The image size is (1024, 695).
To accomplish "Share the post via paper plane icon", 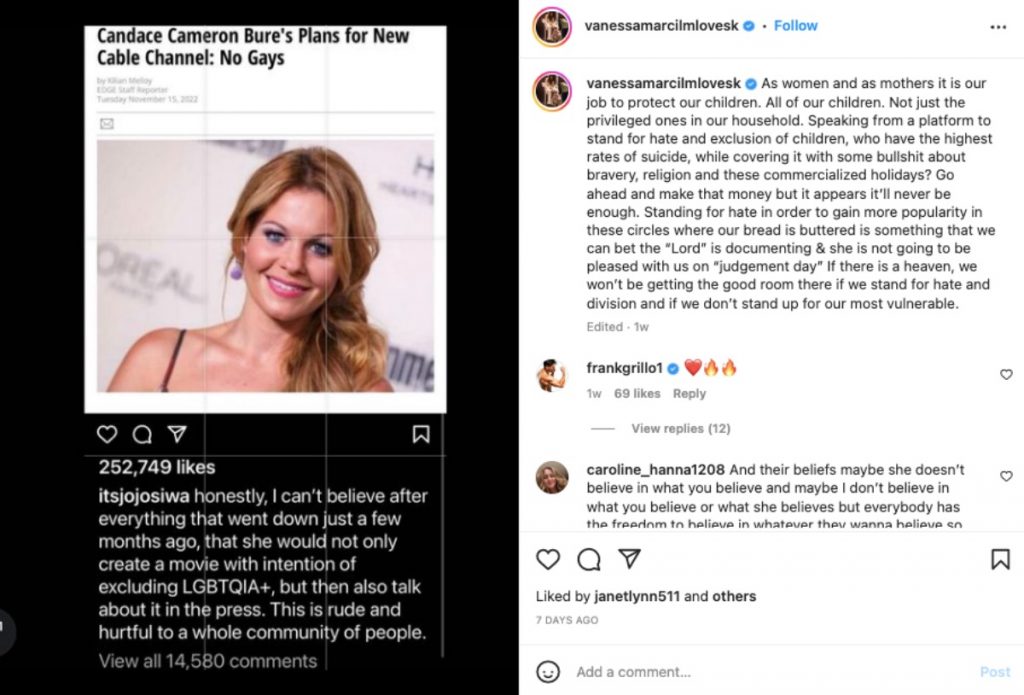I will pos(629,559).
